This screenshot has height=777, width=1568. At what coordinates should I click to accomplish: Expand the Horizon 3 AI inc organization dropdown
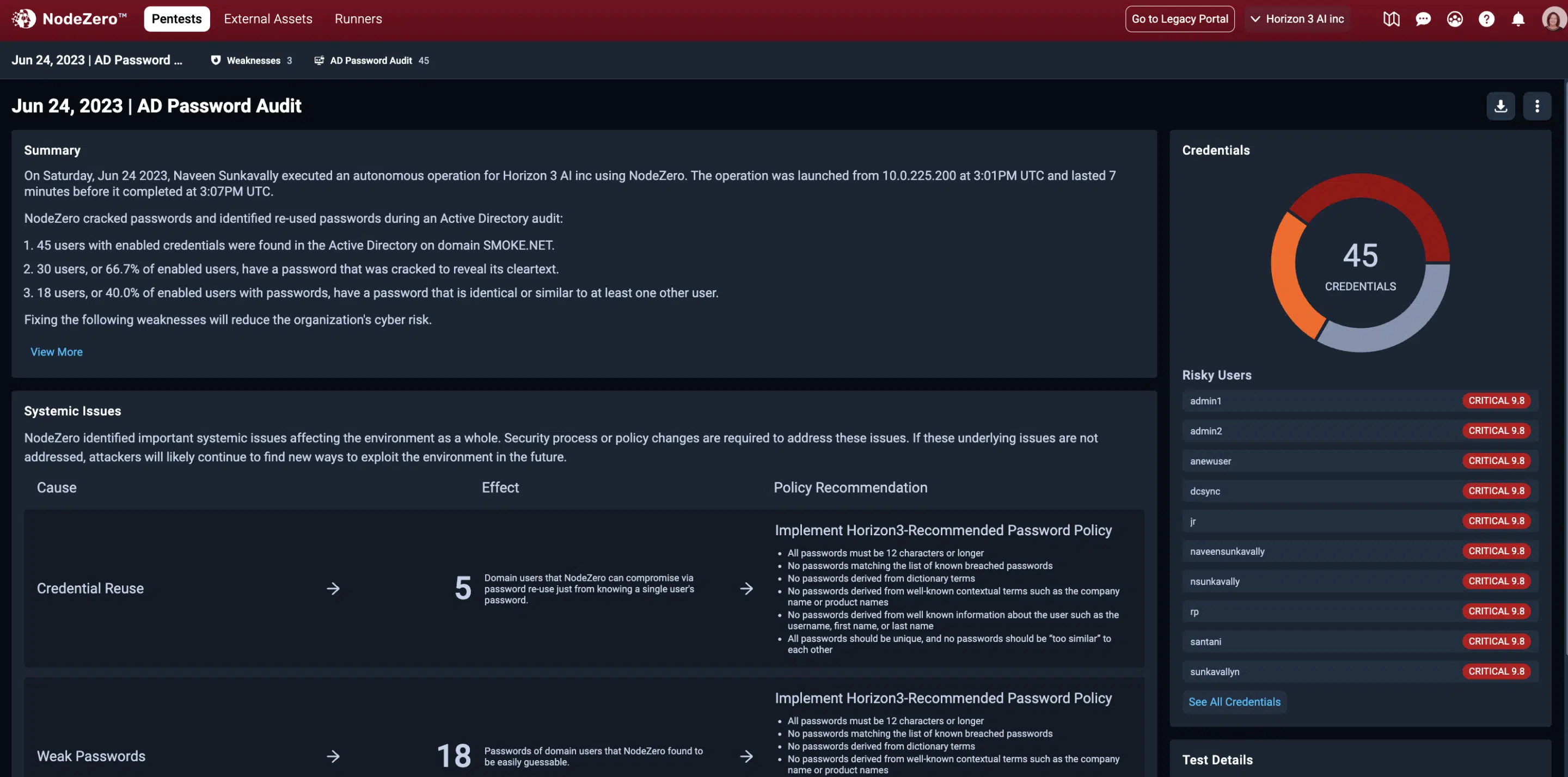(1296, 19)
